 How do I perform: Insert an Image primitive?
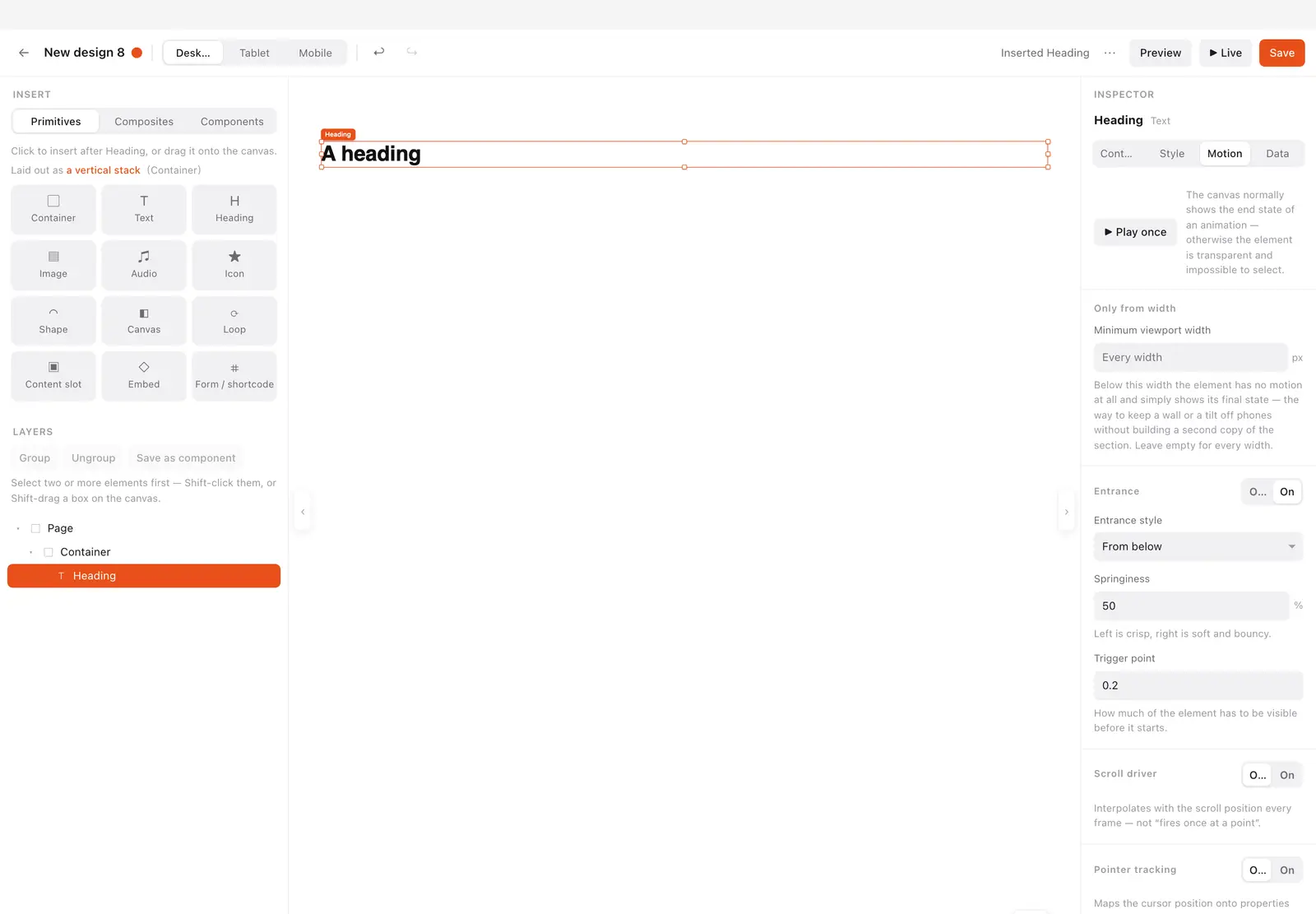[53, 265]
